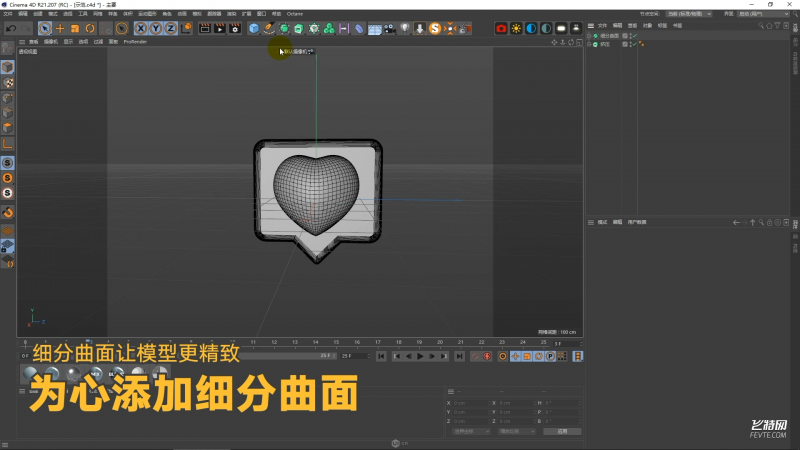
Task: Open Octane menu in menu bar
Action: point(295,14)
